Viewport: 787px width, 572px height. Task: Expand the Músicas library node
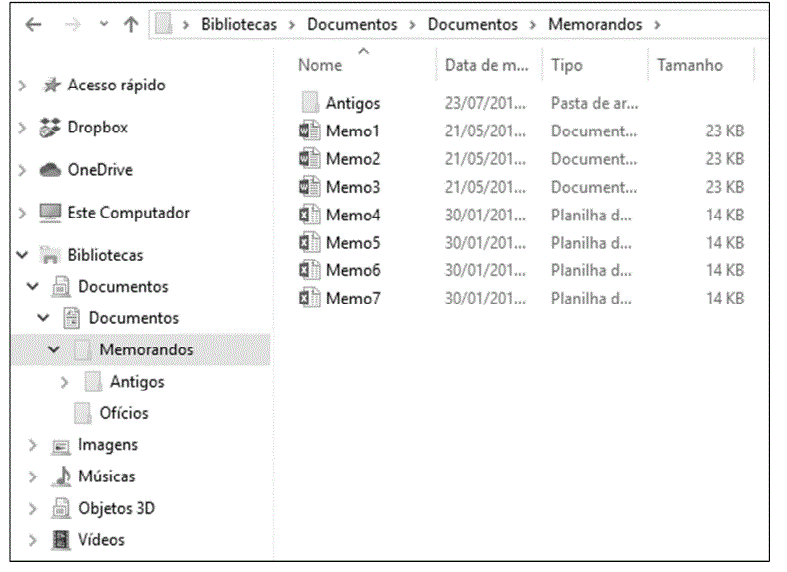(x=33, y=477)
